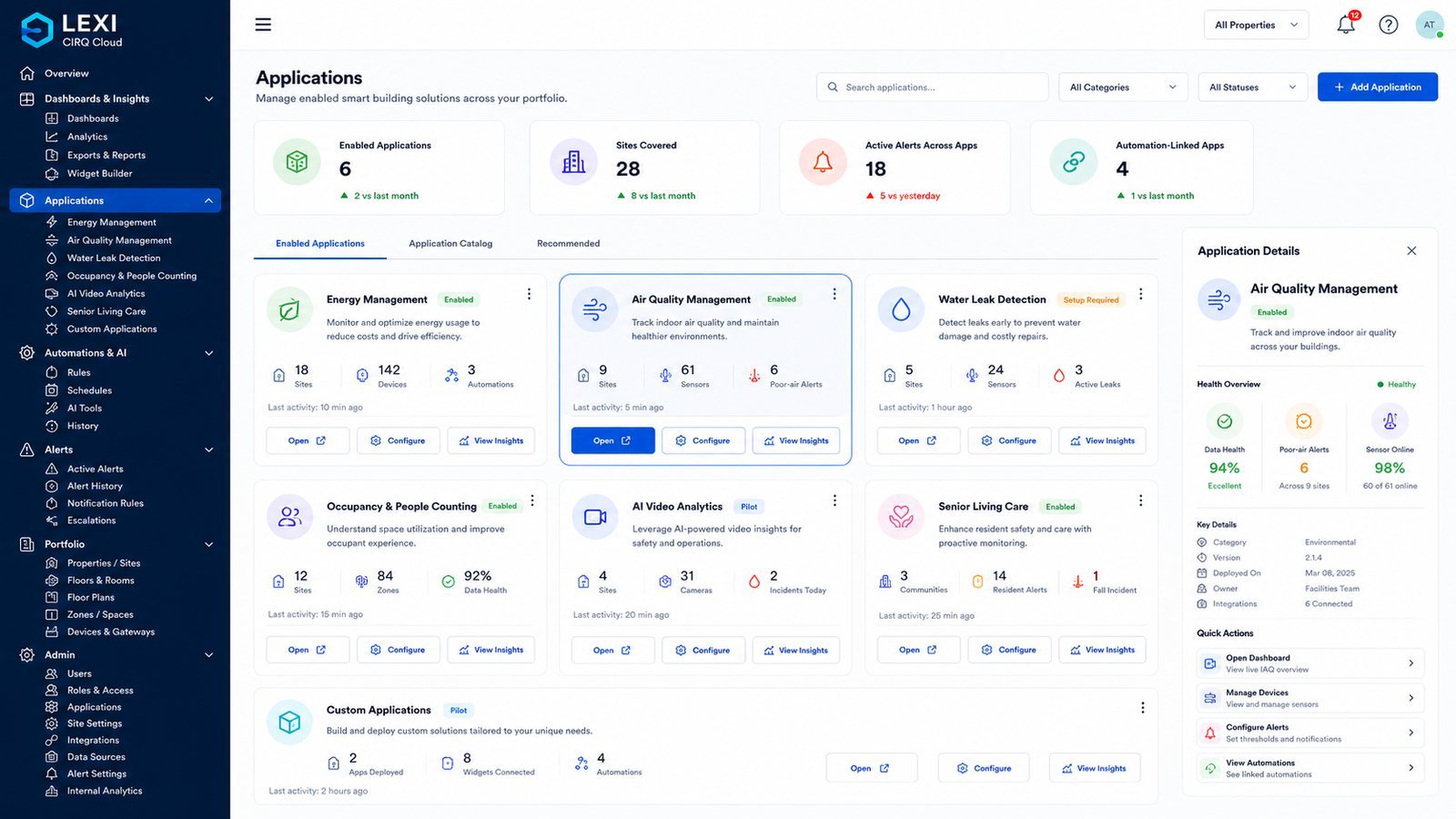1456x819 pixels.
Task: Click the Setup Required status badge
Action: [x=1091, y=300]
